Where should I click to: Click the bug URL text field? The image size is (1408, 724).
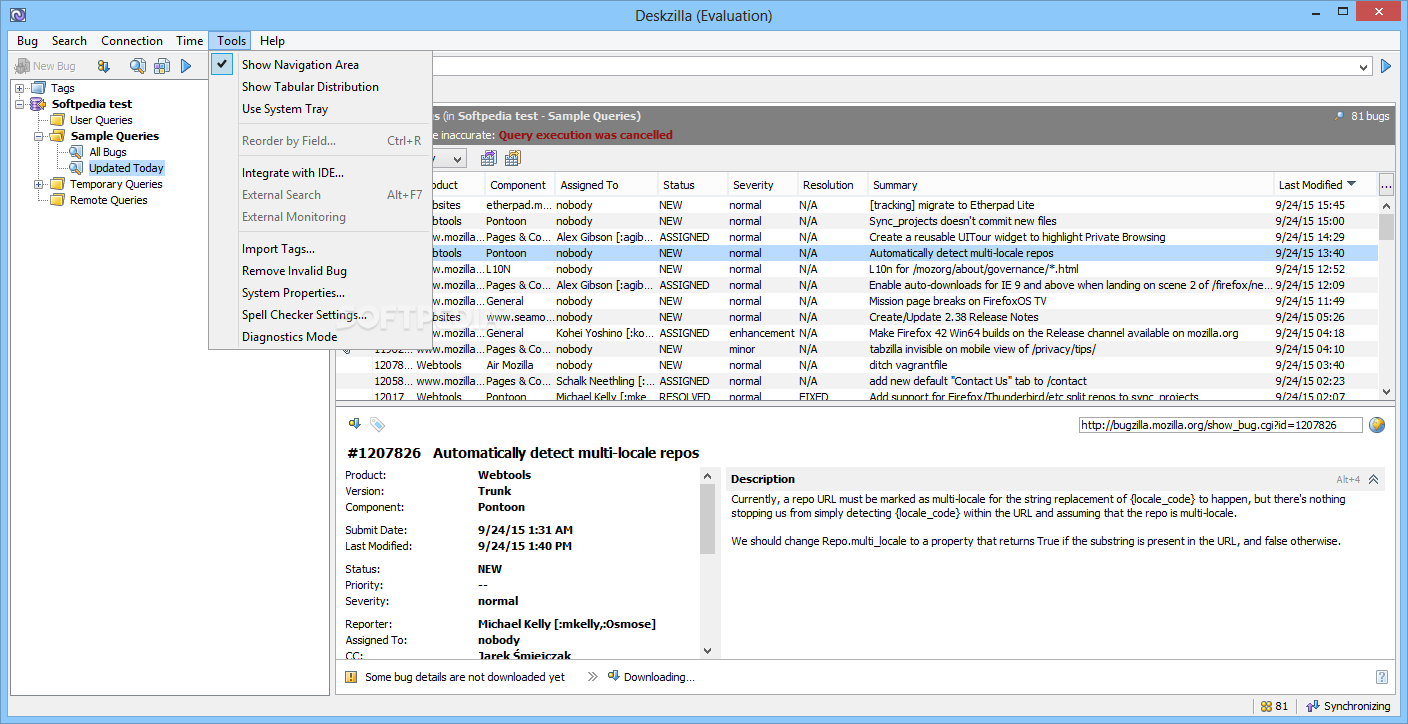1220,425
